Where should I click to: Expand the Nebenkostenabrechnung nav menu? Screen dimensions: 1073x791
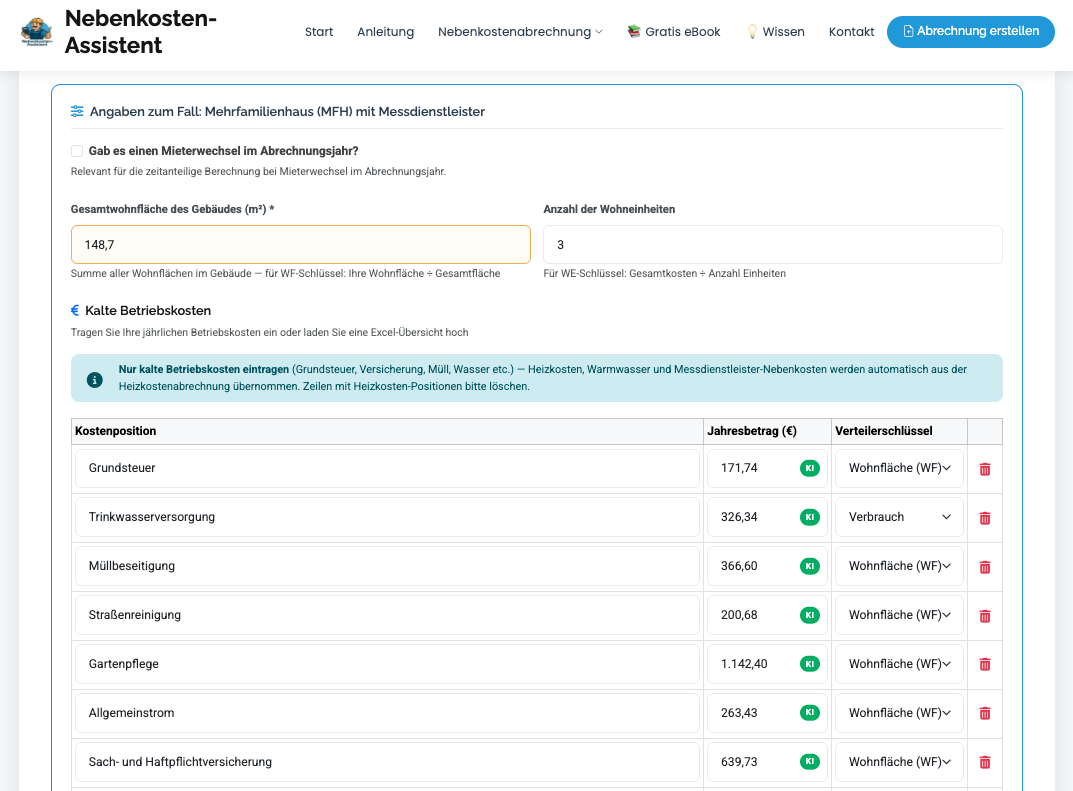[x=520, y=31]
